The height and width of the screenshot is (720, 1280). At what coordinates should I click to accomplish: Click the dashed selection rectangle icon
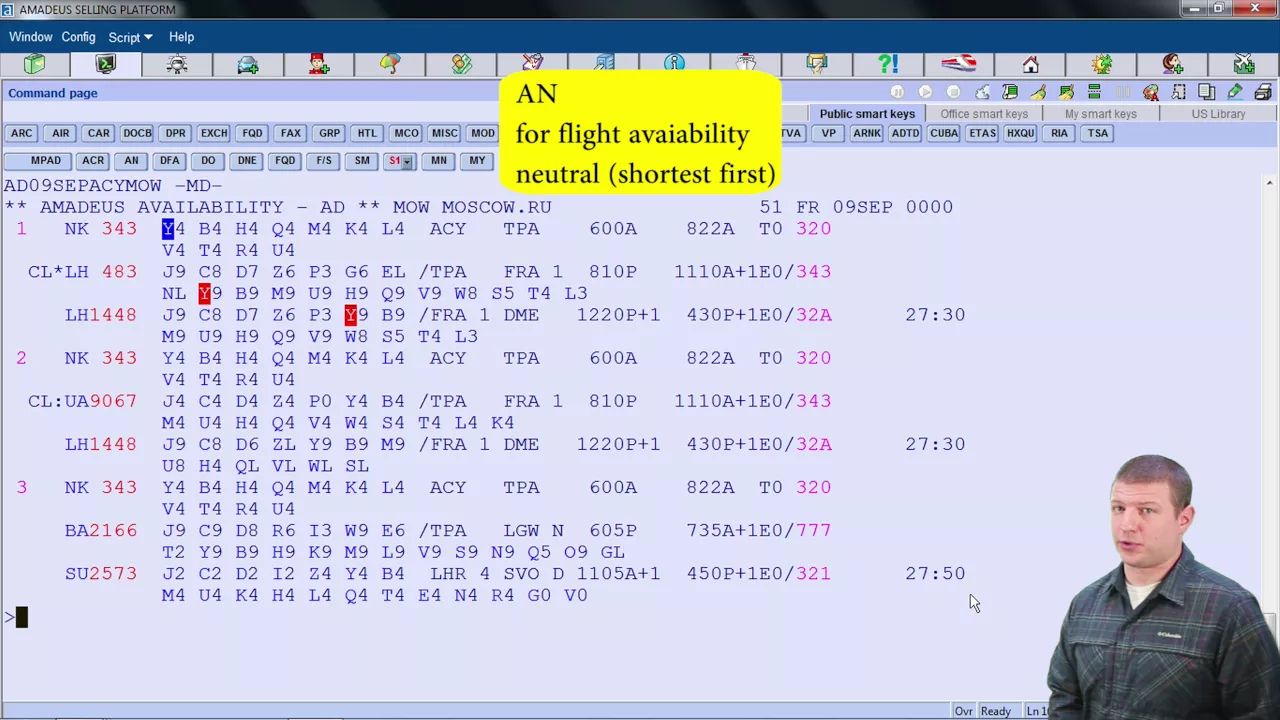pyautogui.click(x=1179, y=92)
